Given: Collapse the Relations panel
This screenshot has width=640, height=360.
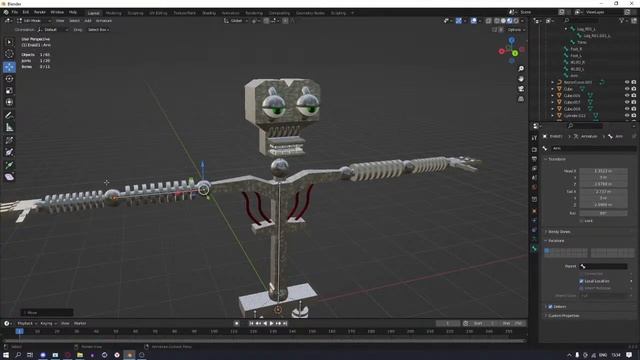Looking at the screenshot, I should coord(556,241).
